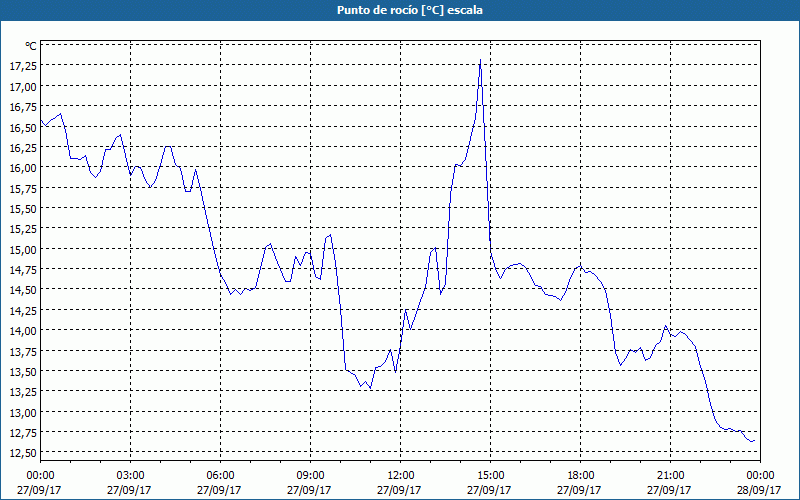Select the 14,50 y-axis value
Viewport: 800px width, 500px height.
(23, 290)
